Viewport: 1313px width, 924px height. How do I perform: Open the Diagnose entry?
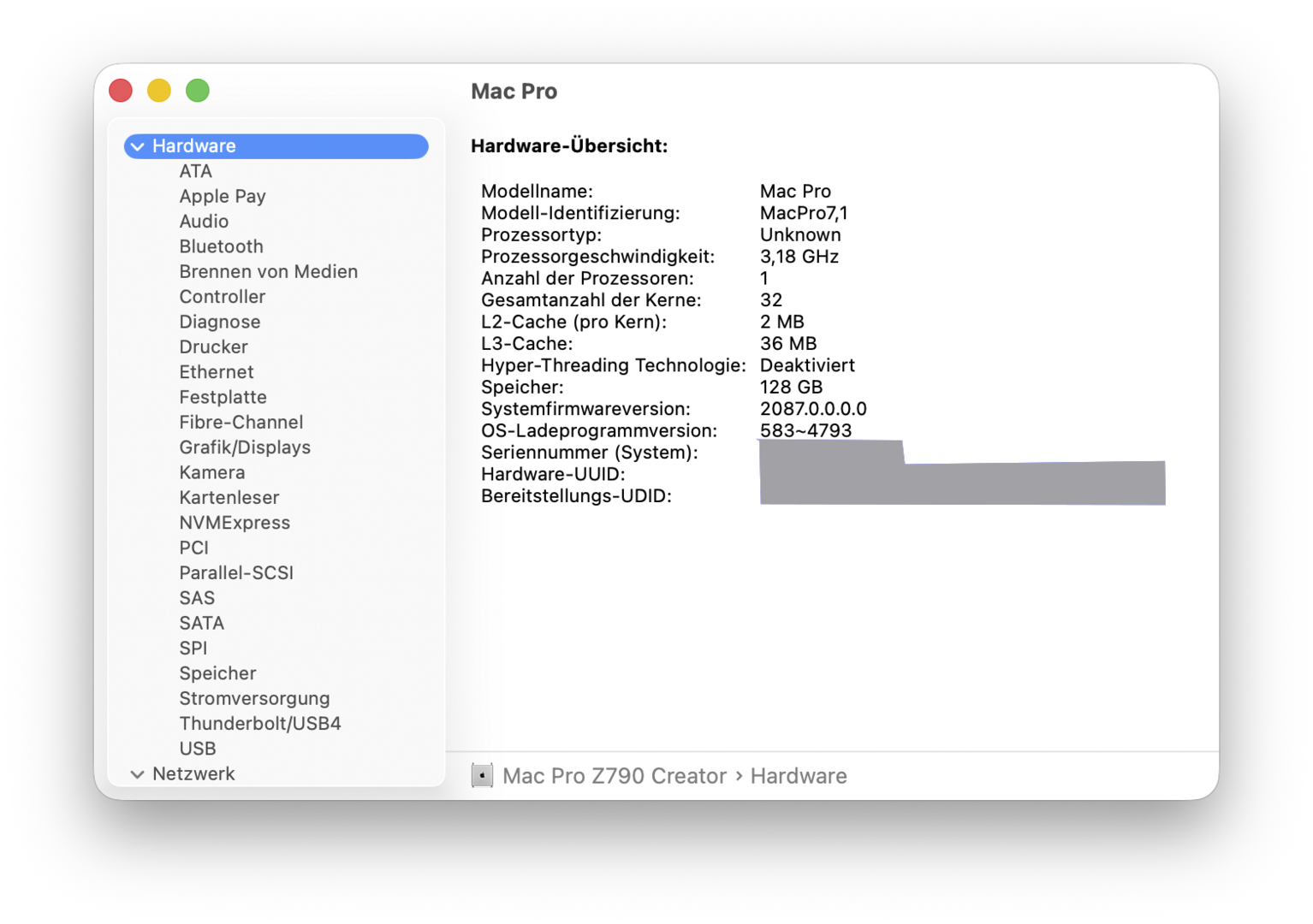click(x=220, y=322)
